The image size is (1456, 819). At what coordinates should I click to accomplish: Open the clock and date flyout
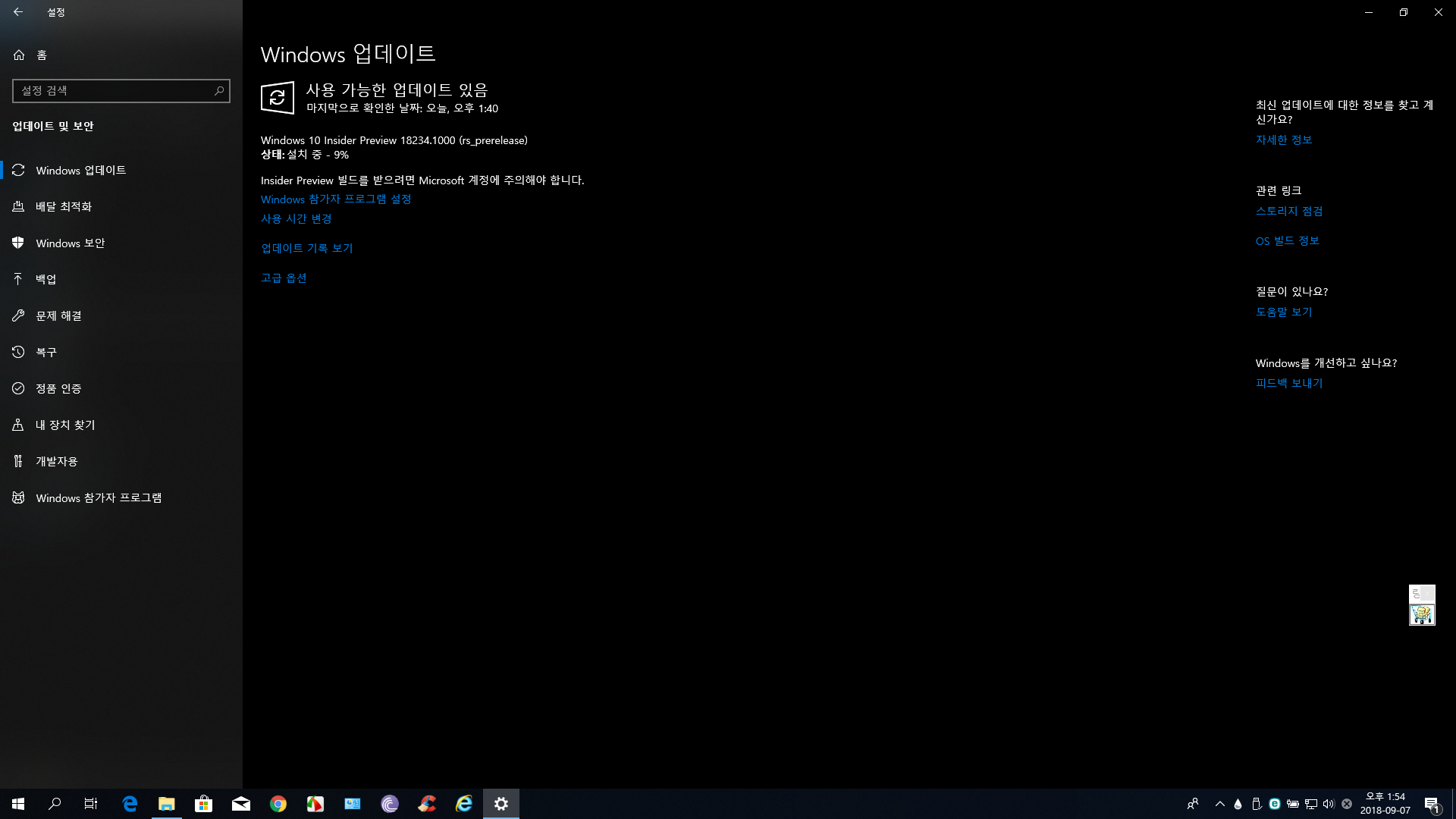tap(1385, 804)
